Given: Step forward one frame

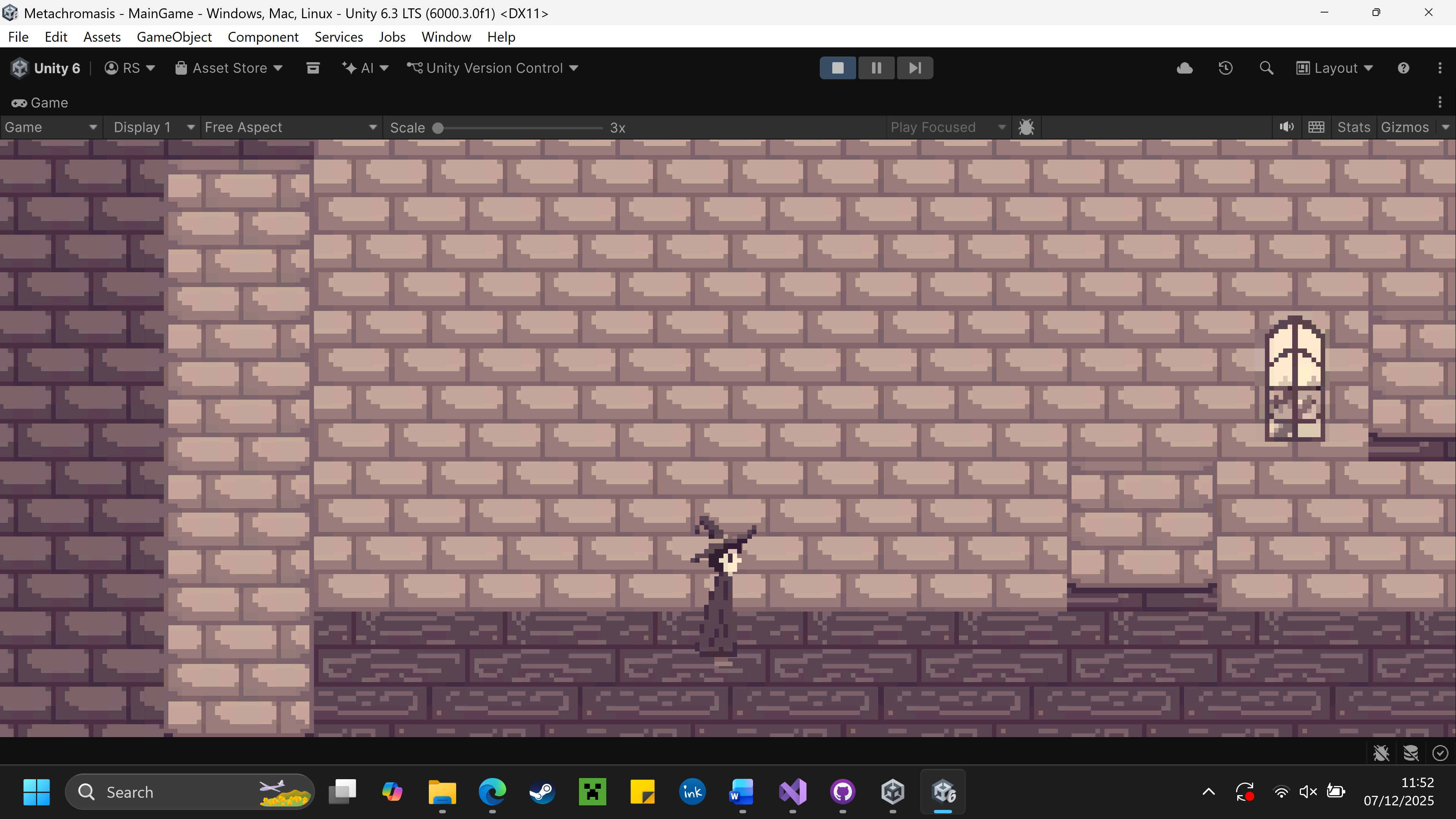Looking at the screenshot, I should pyautogui.click(x=915, y=68).
